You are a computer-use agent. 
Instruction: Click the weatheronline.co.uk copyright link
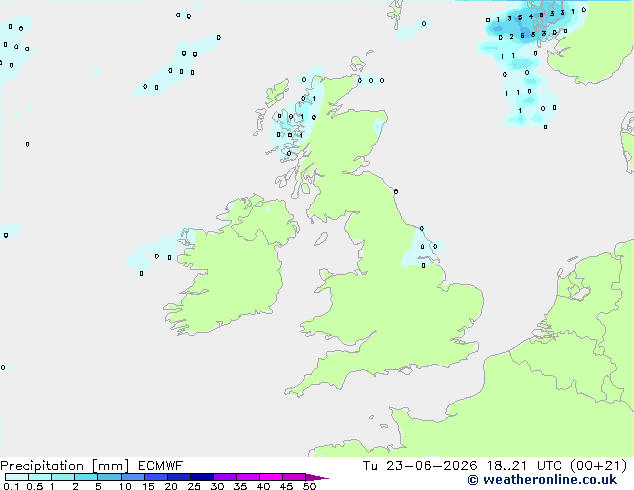point(542,480)
